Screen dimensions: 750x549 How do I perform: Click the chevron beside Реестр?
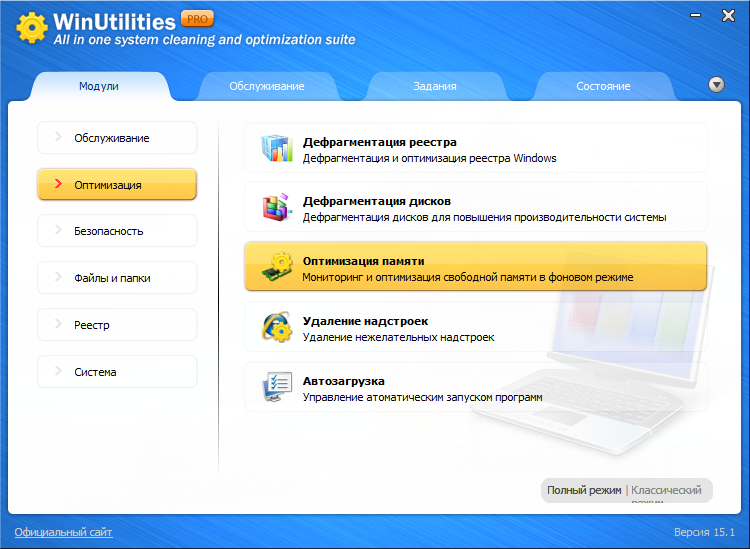[58, 324]
